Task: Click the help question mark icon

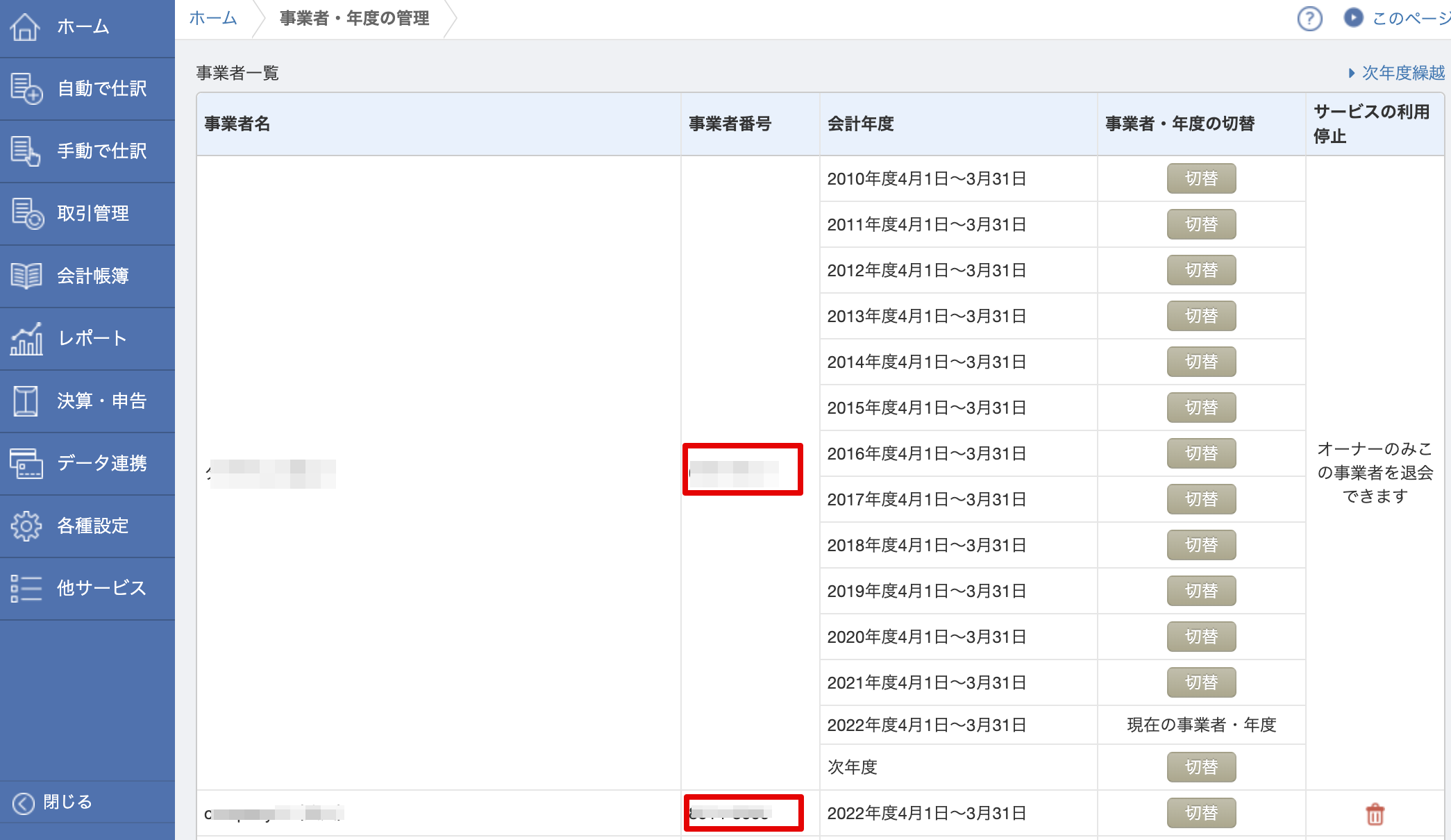Action: coord(1309,19)
